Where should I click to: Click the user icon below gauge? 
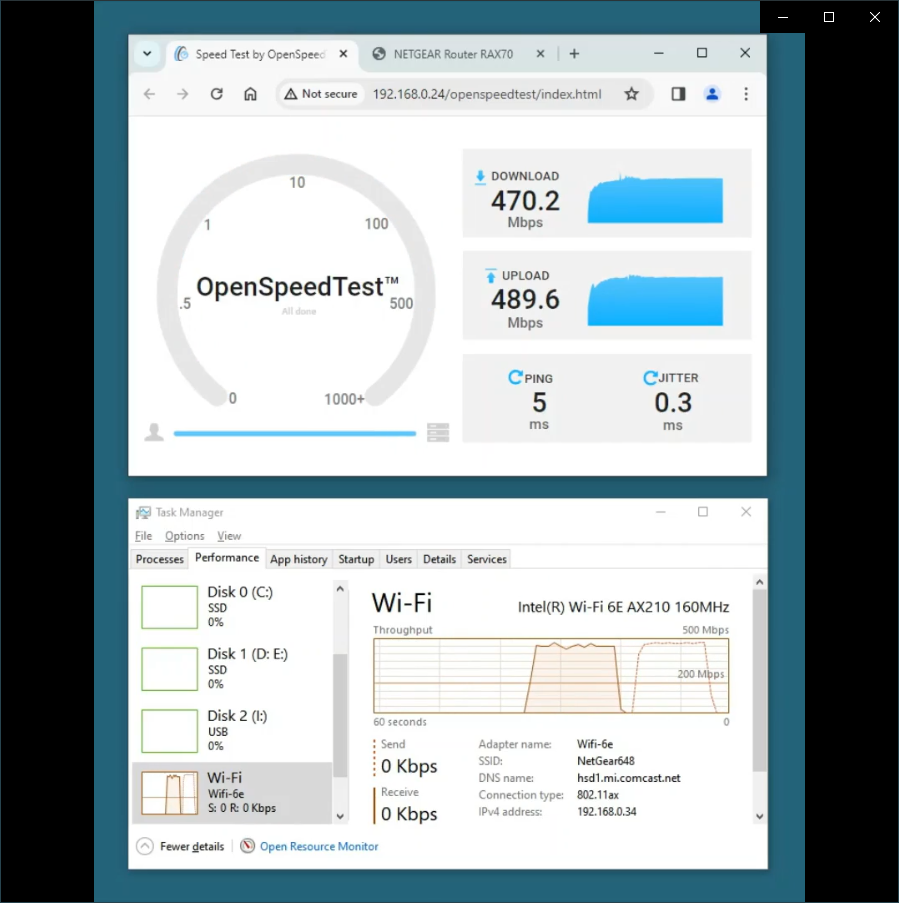[x=154, y=432]
